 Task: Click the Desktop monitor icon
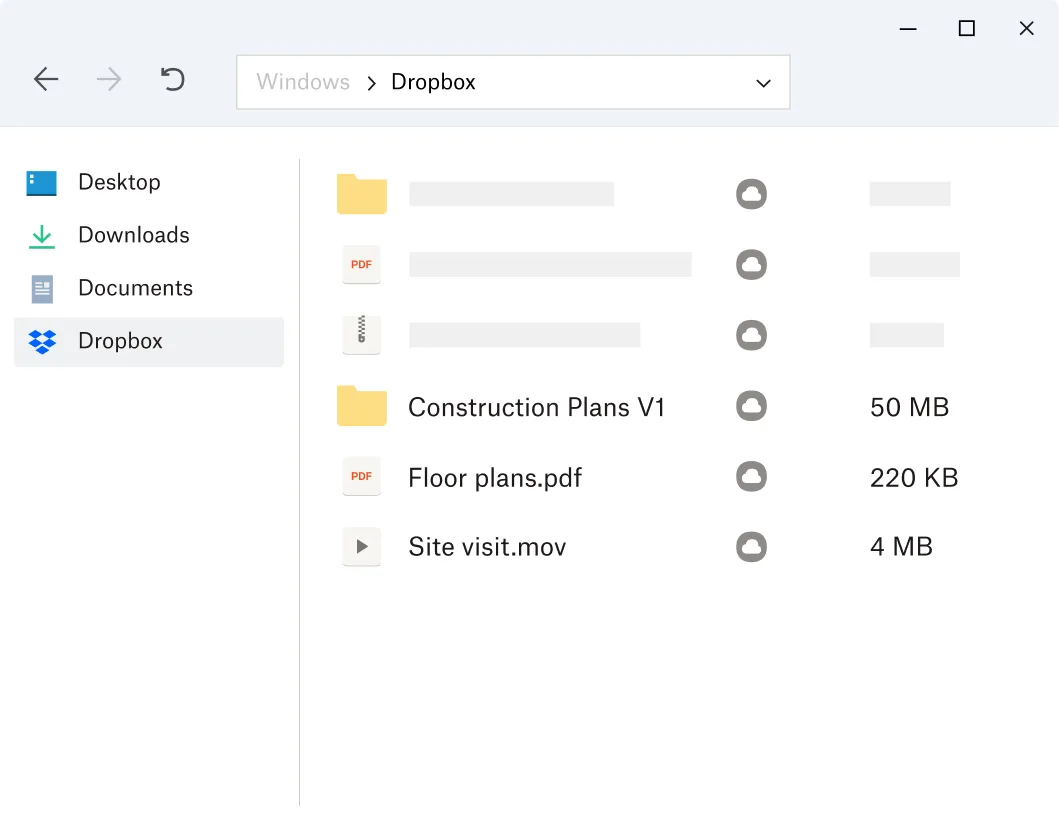[x=41, y=183]
